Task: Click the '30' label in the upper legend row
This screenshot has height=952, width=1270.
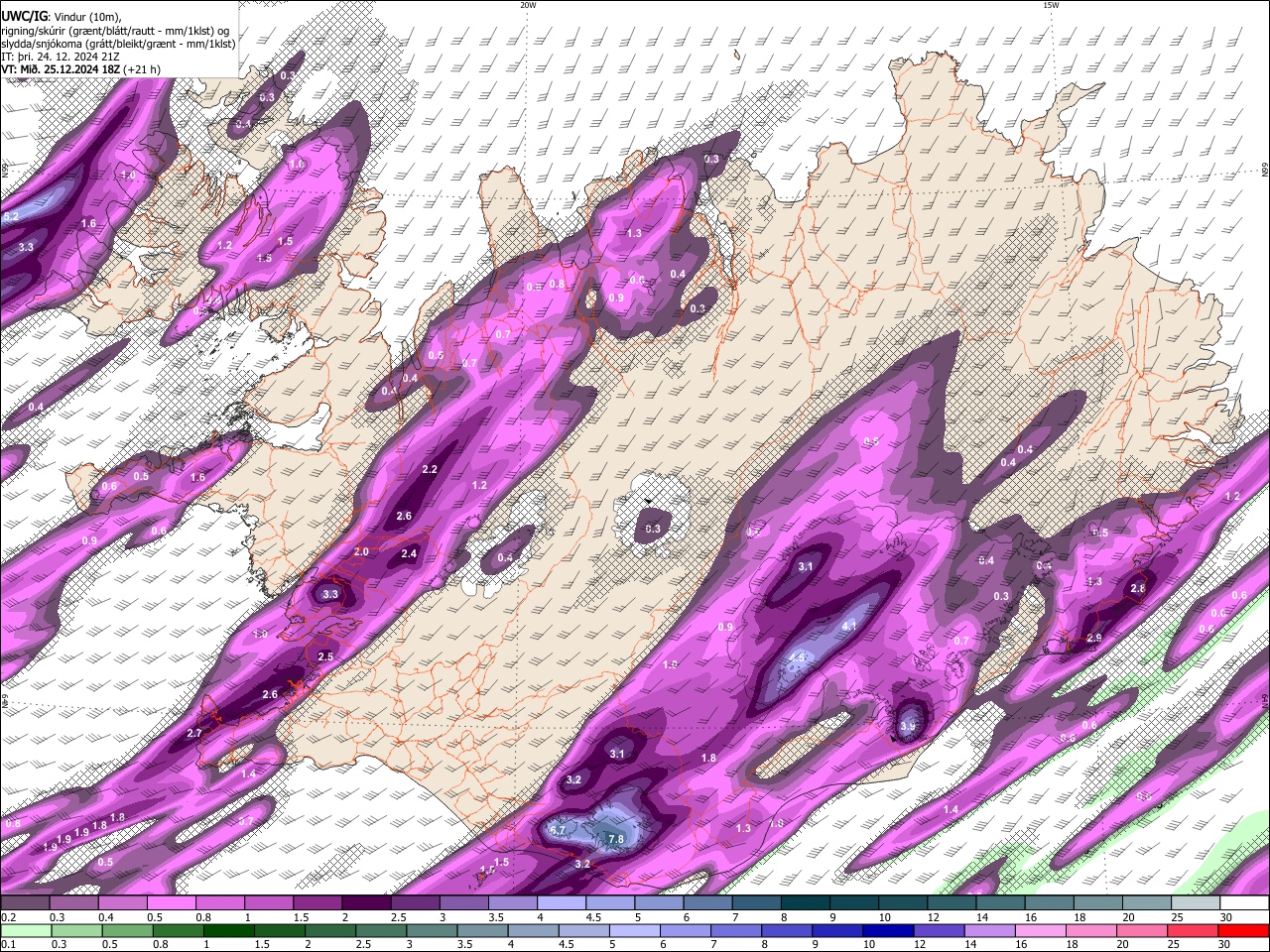Action: pyautogui.click(x=1226, y=917)
